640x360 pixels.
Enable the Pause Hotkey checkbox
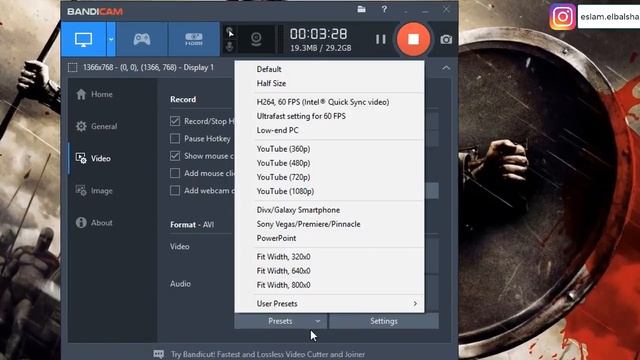click(x=175, y=138)
